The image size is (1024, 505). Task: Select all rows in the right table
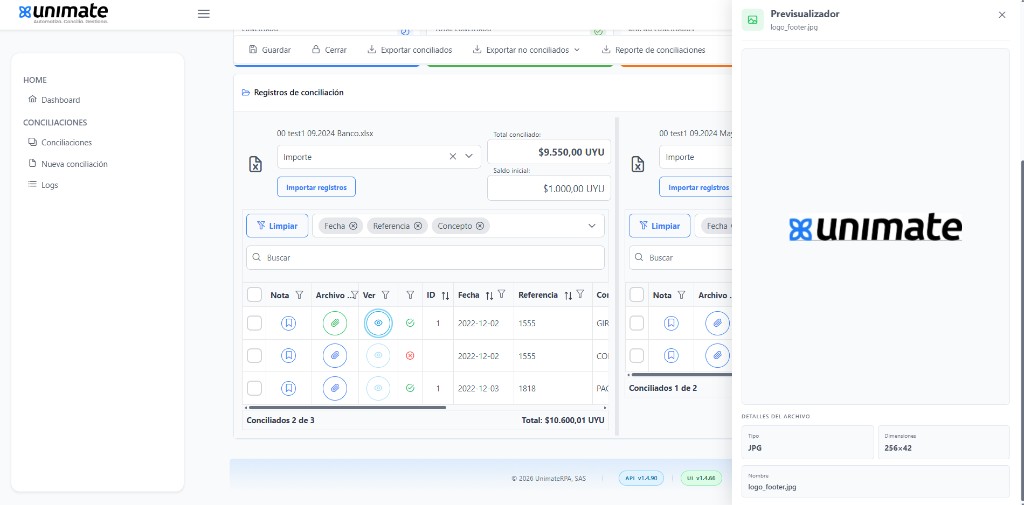637,295
